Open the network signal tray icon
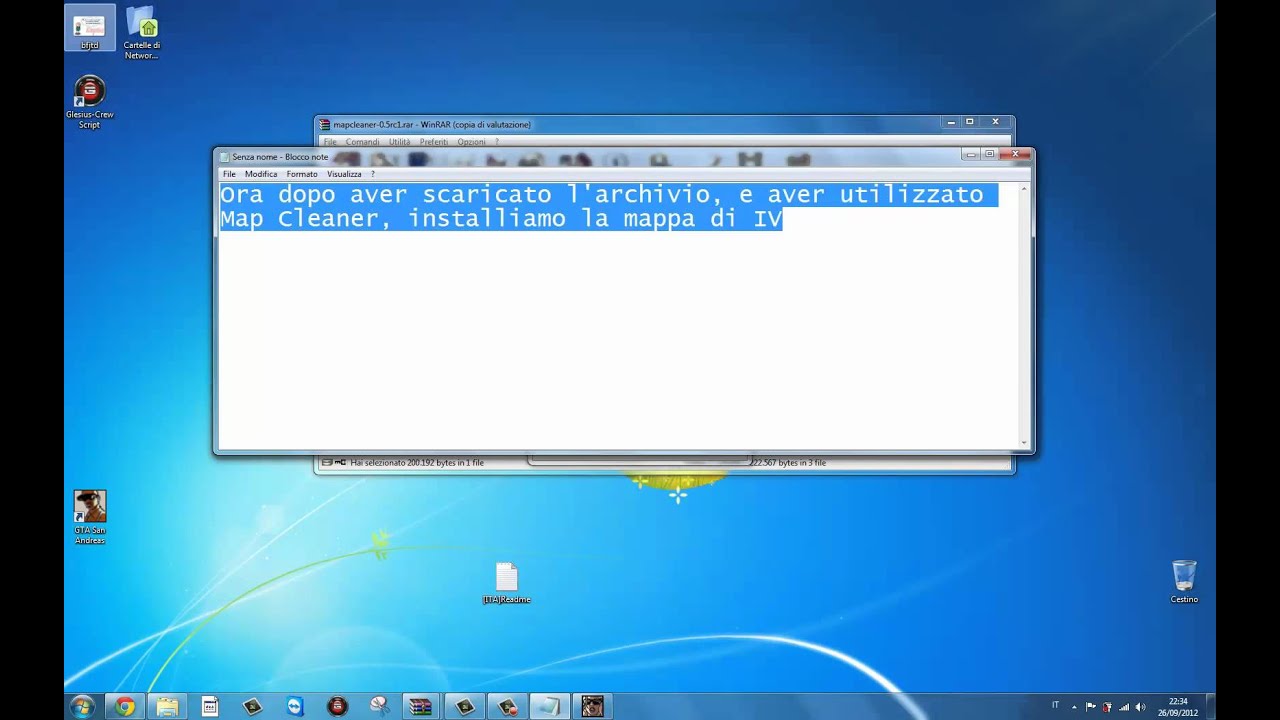 point(1124,706)
